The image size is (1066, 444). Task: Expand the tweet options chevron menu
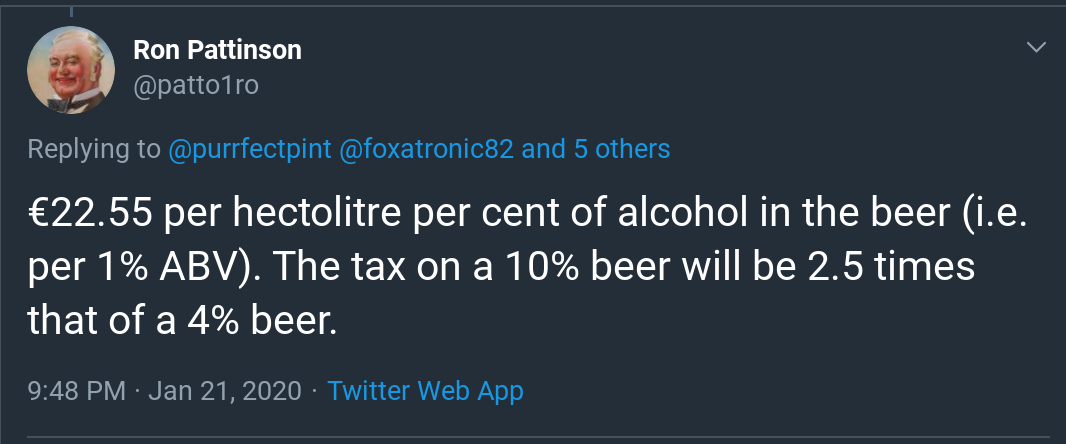(1036, 47)
